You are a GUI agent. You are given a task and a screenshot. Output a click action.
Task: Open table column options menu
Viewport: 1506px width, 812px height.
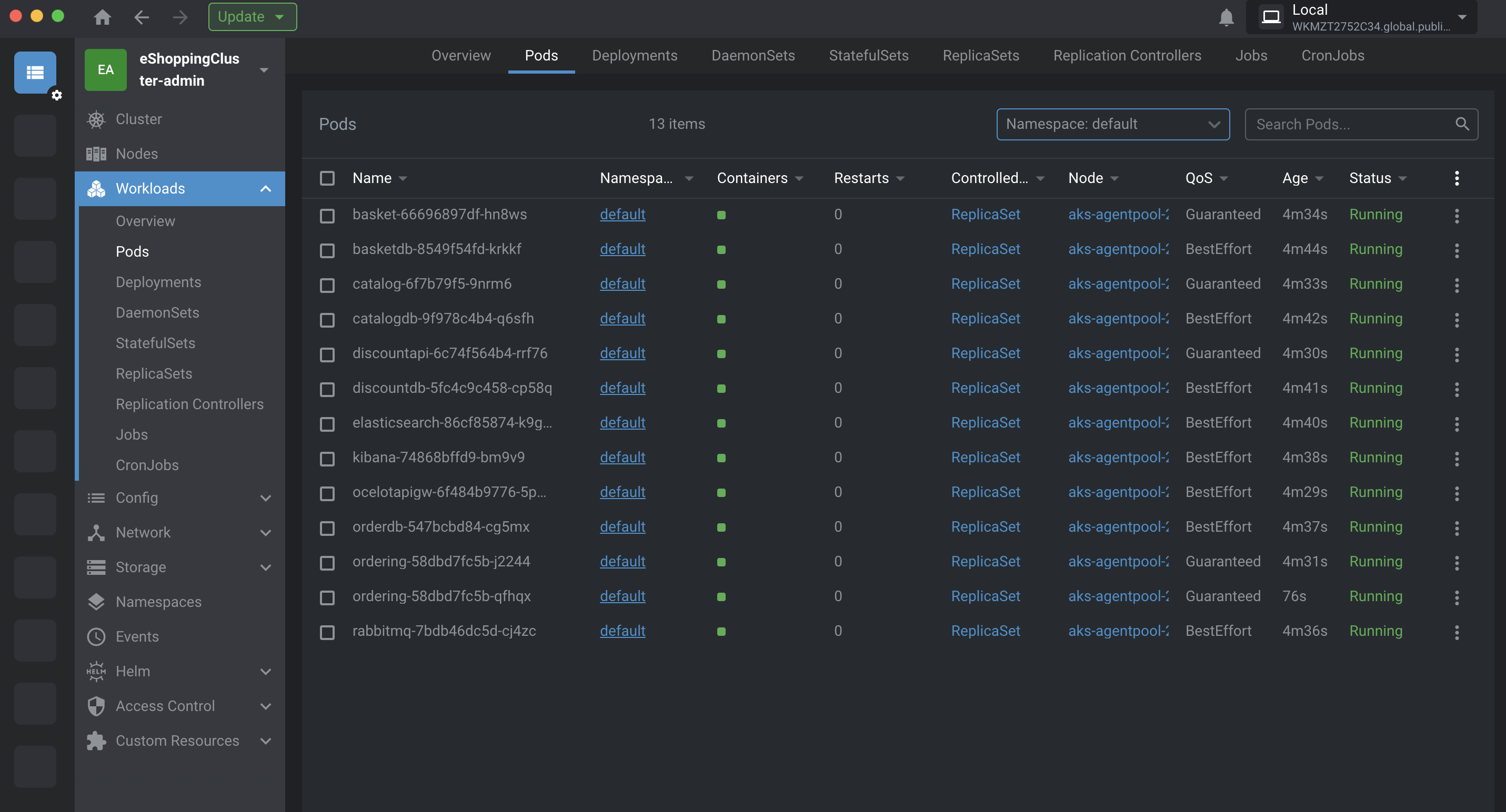pos(1457,178)
